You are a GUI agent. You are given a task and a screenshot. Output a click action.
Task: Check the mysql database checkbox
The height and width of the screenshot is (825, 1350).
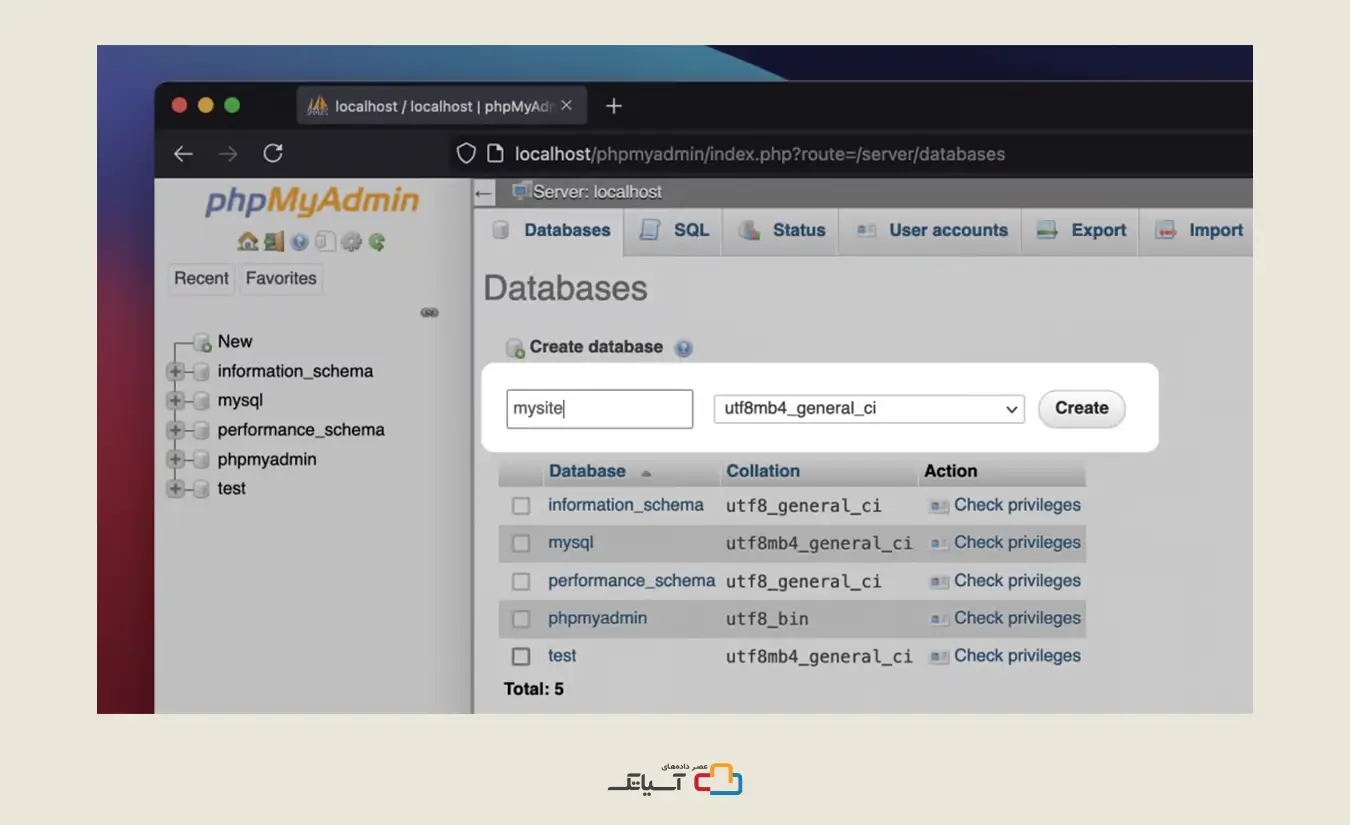[521, 543]
